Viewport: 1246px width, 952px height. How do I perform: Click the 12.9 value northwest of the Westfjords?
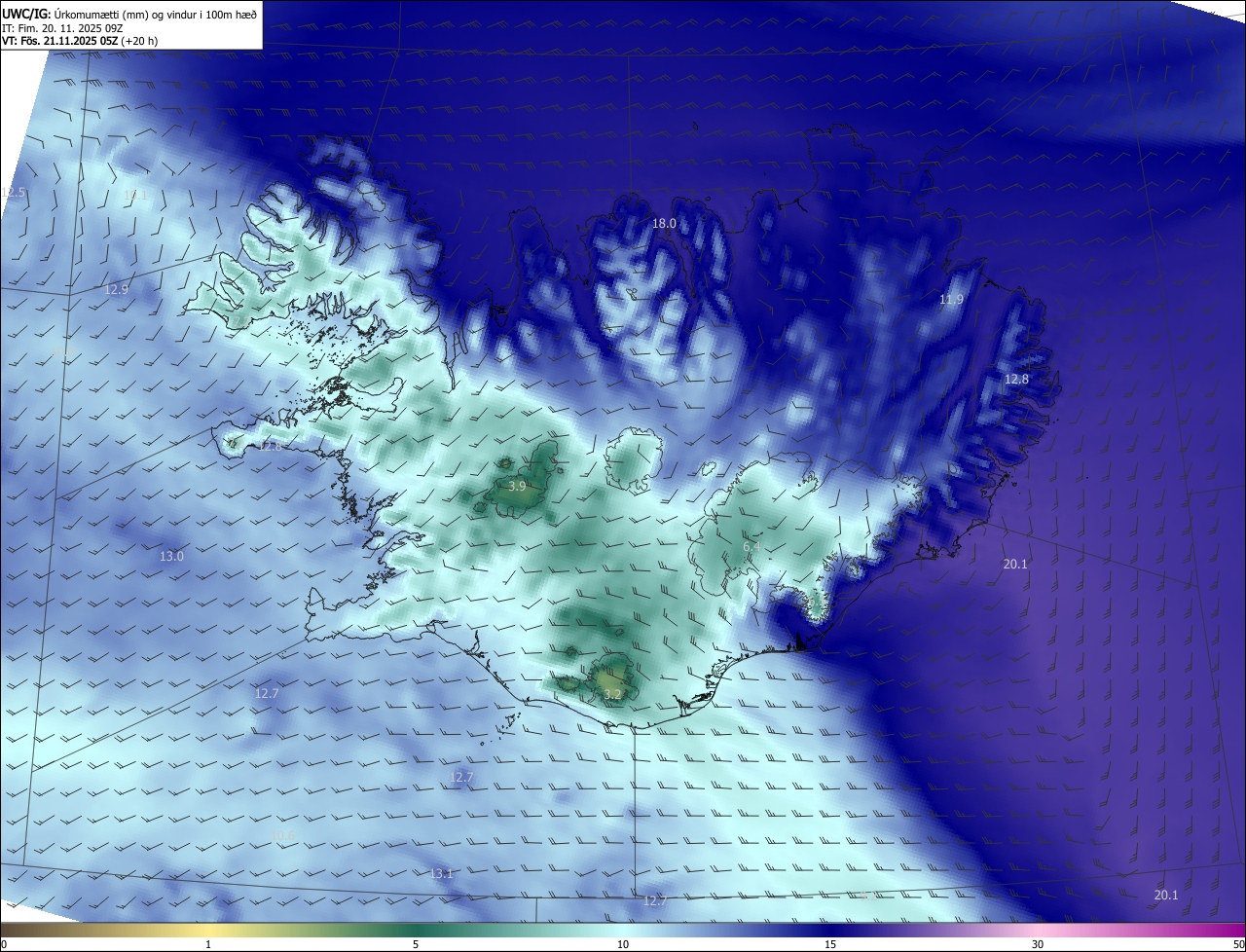(x=116, y=290)
